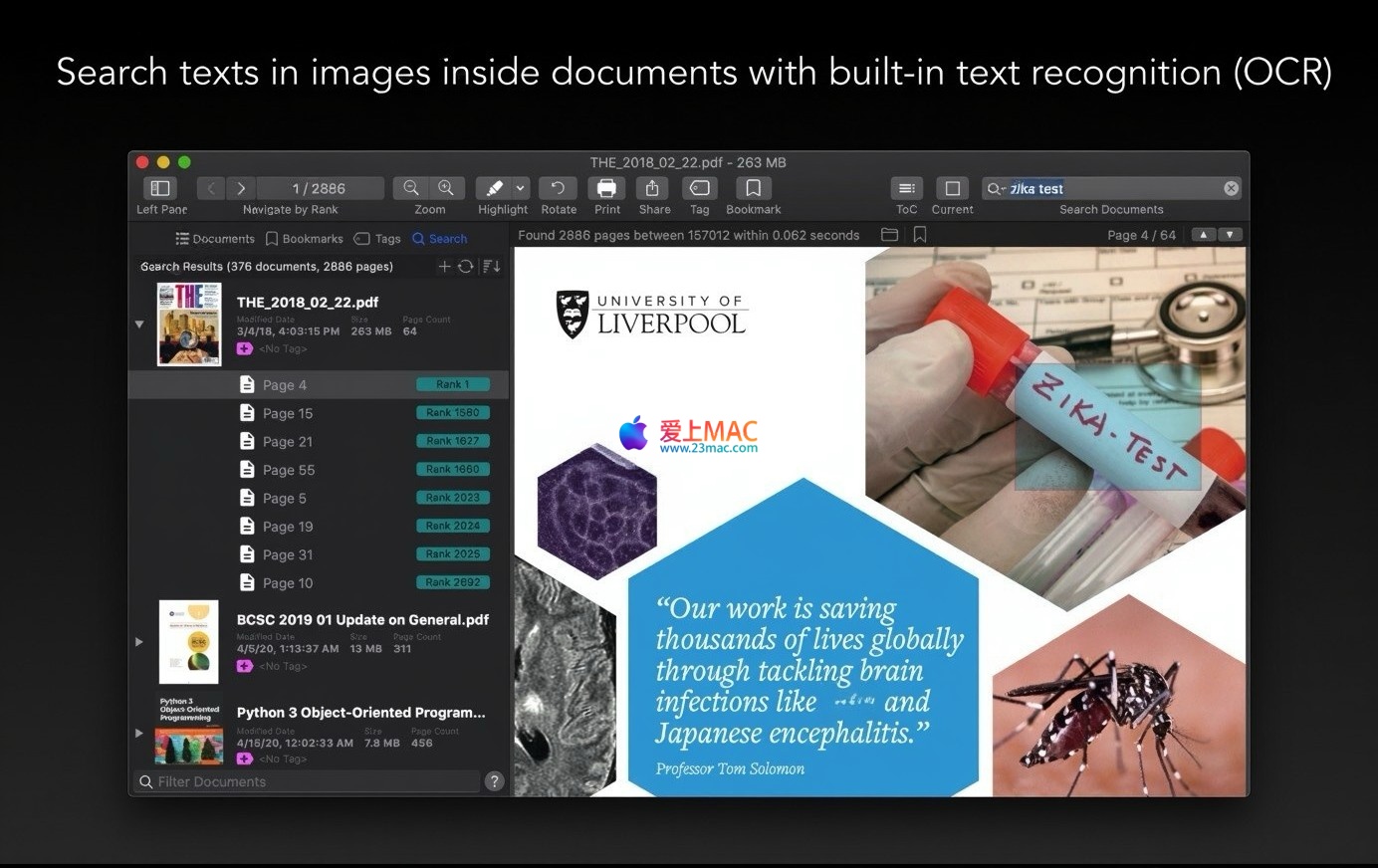Open the Share toolbar icon
The image size is (1378, 868).
point(653,188)
